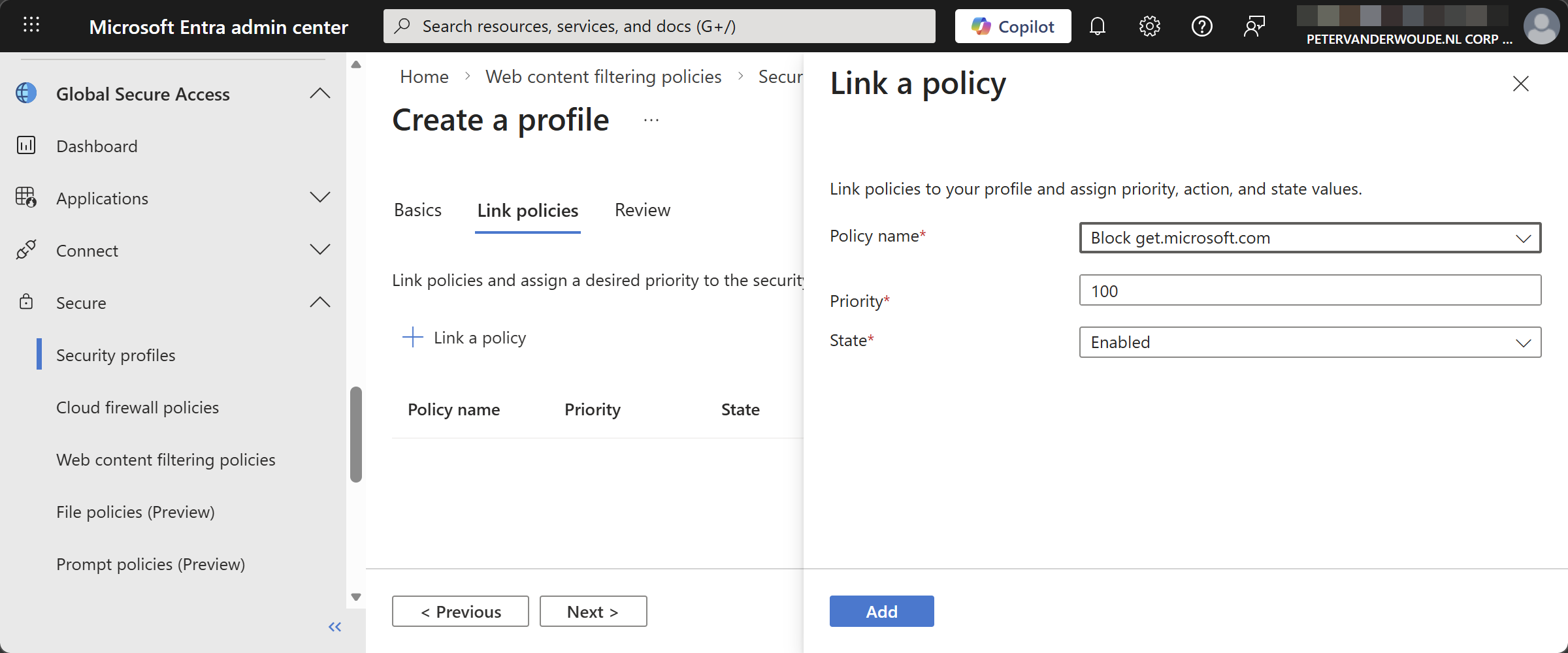1568x653 pixels.
Task: Switch to the Basics tab
Action: (x=417, y=210)
